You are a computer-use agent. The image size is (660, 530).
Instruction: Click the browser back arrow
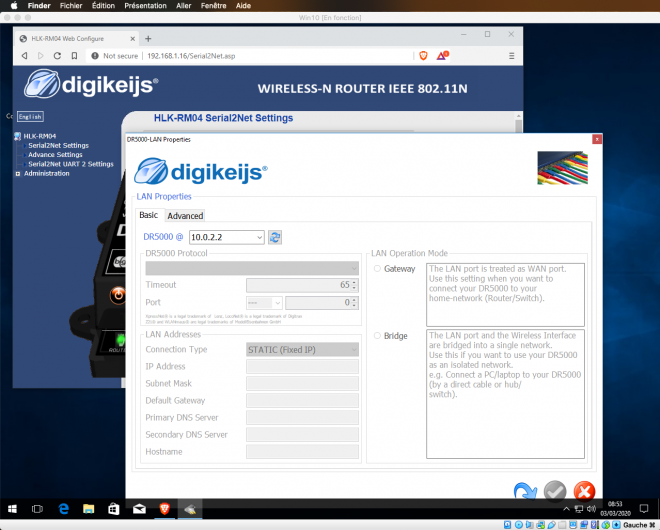point(24,56)
